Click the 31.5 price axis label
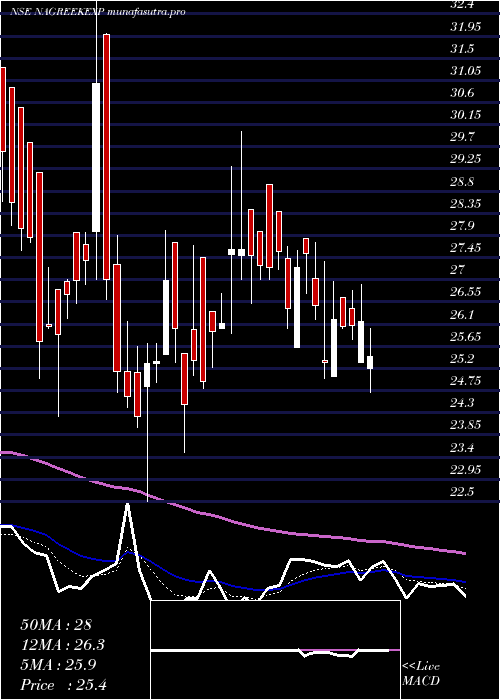 tap(462, 49)
